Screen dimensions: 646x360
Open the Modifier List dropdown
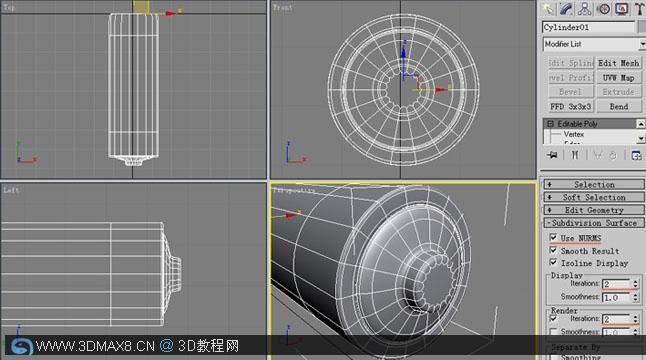coord(594,44)
